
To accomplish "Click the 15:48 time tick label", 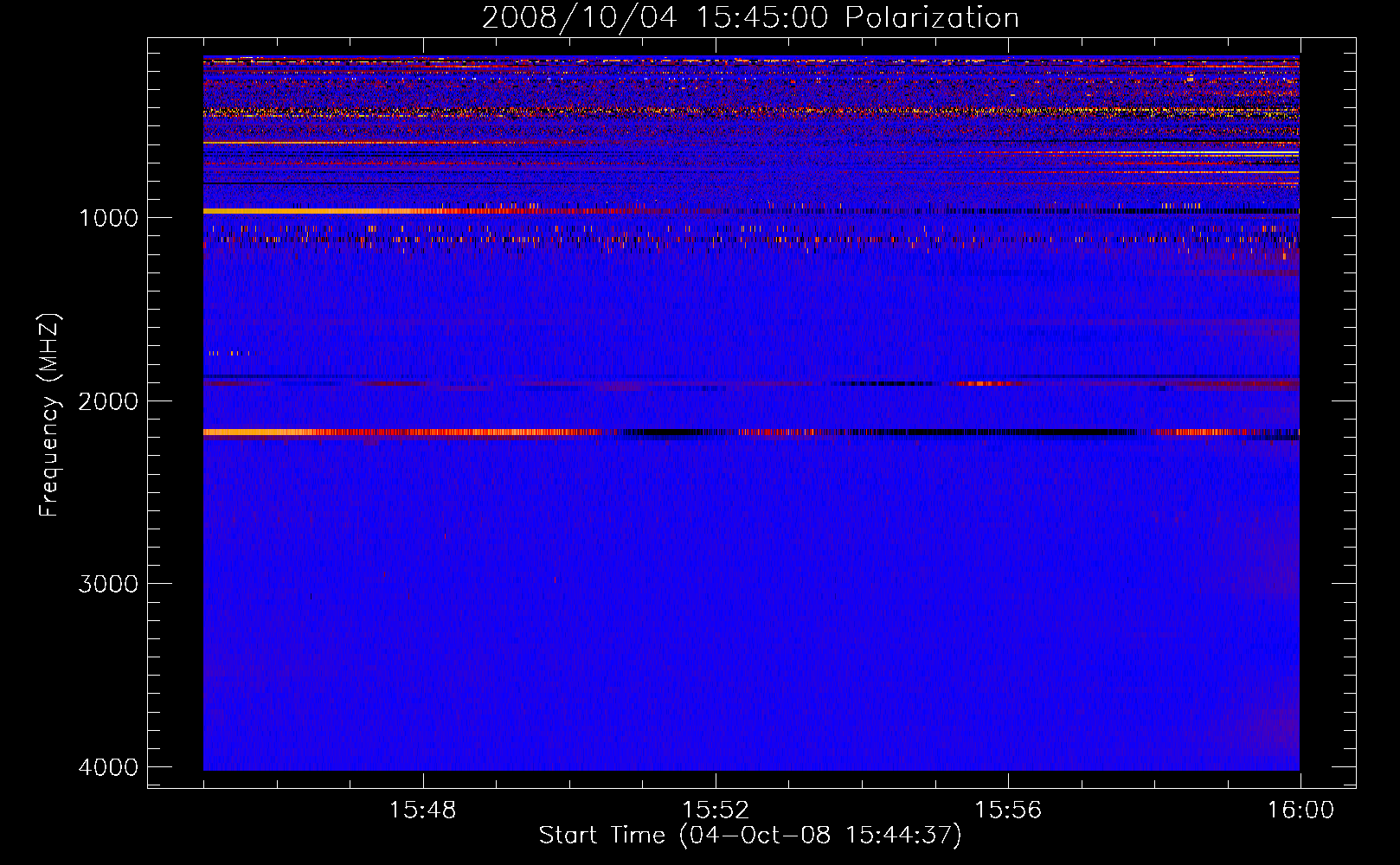I will point(422,810).
